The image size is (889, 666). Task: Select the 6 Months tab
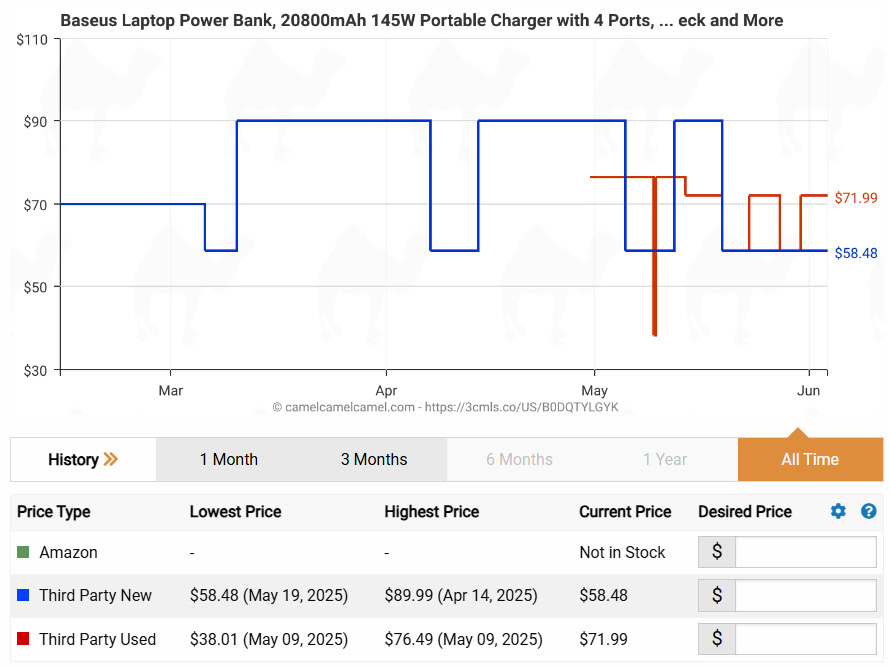pos(519,460)
